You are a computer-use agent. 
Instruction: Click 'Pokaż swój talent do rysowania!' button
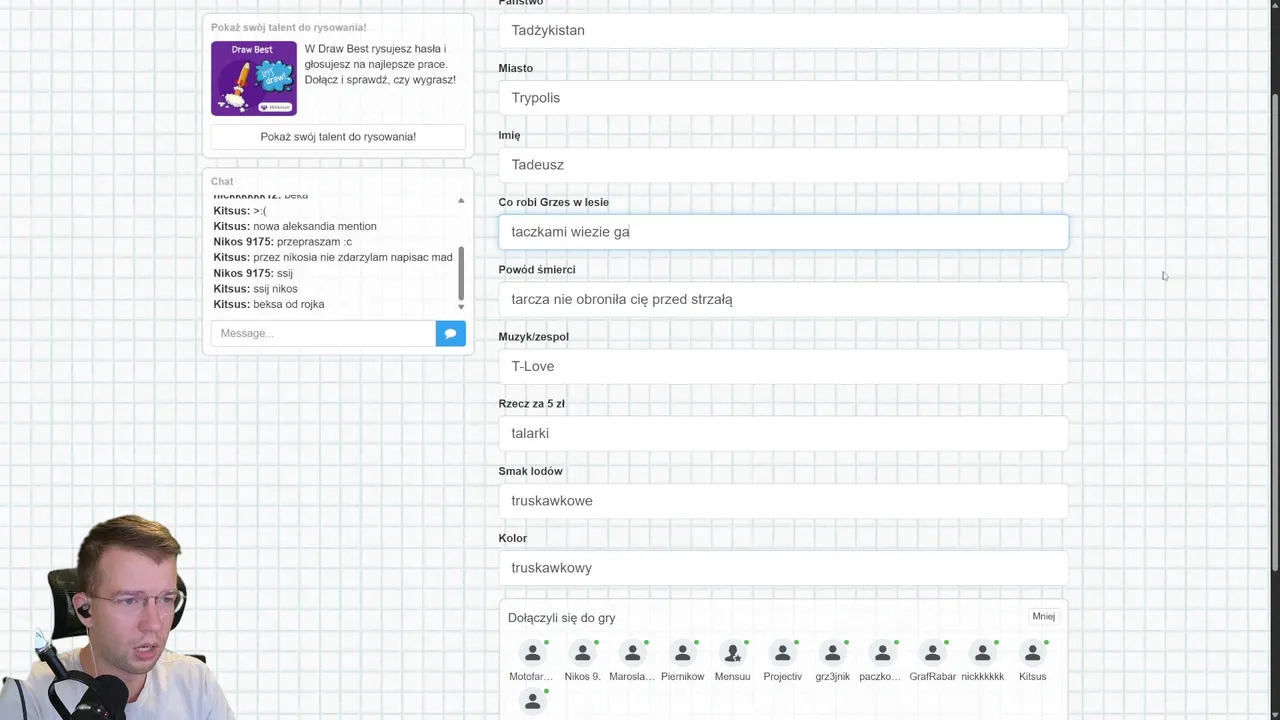[x=338, y=137]
